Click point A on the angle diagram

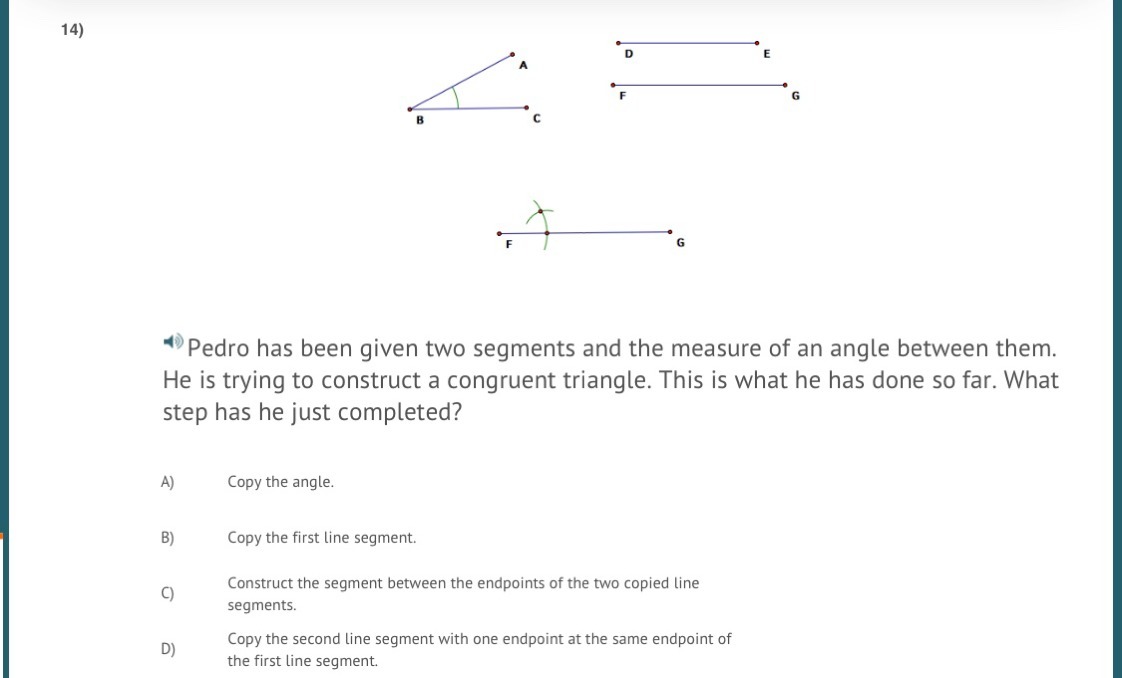coord(512,54)
